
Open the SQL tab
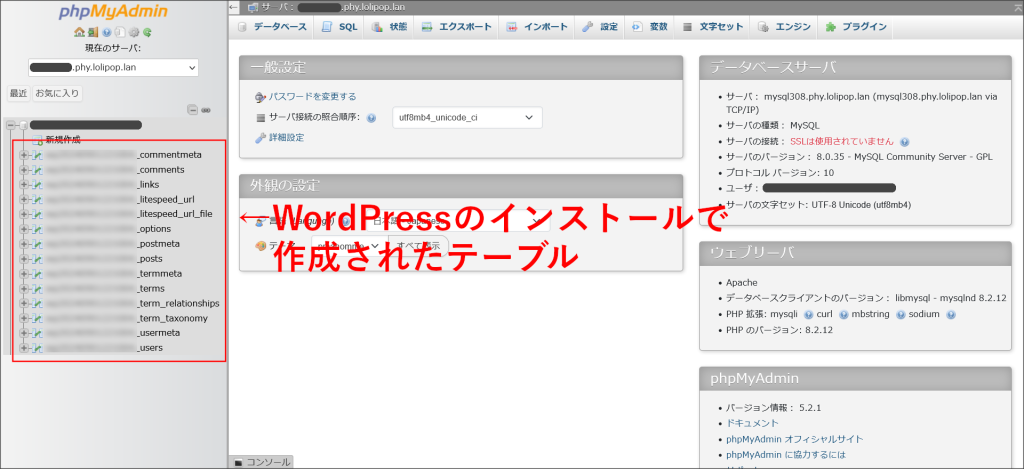click(340, 27)
